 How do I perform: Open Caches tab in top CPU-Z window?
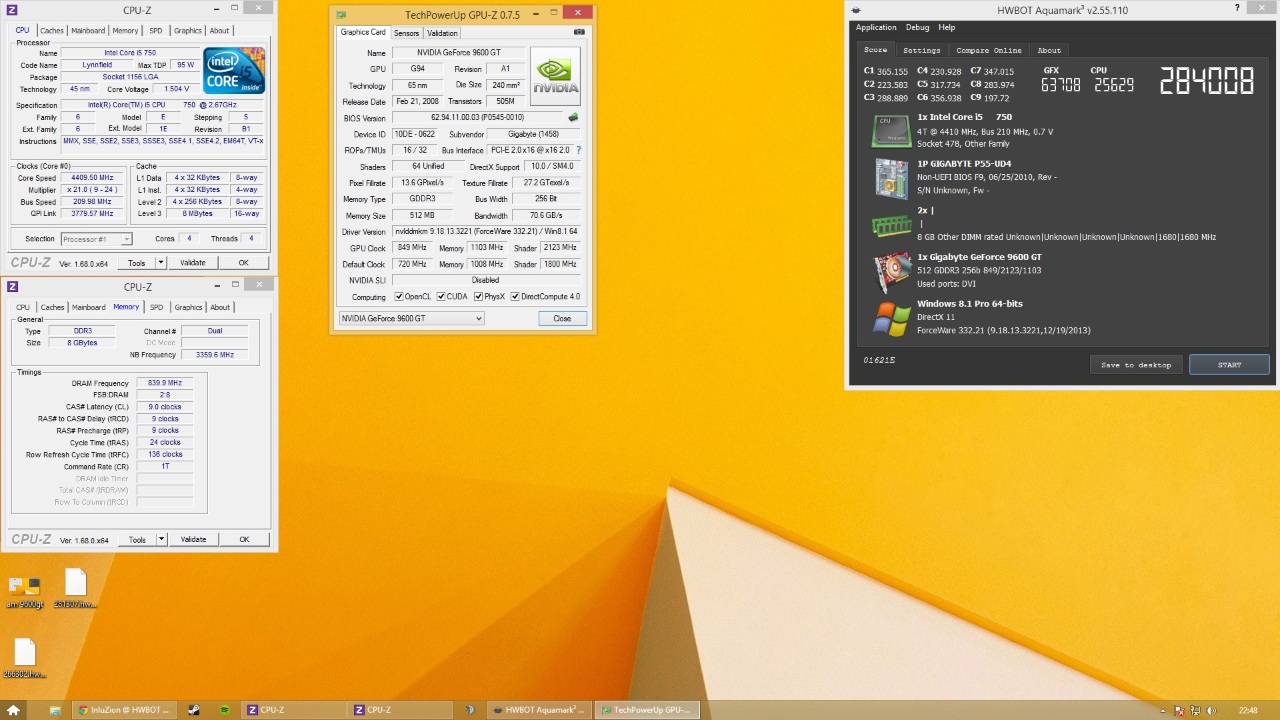[x=51, y=31]
